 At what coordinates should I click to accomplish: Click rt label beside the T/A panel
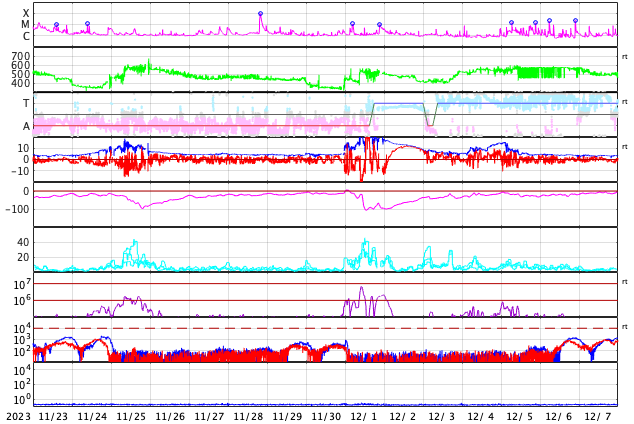624,102
